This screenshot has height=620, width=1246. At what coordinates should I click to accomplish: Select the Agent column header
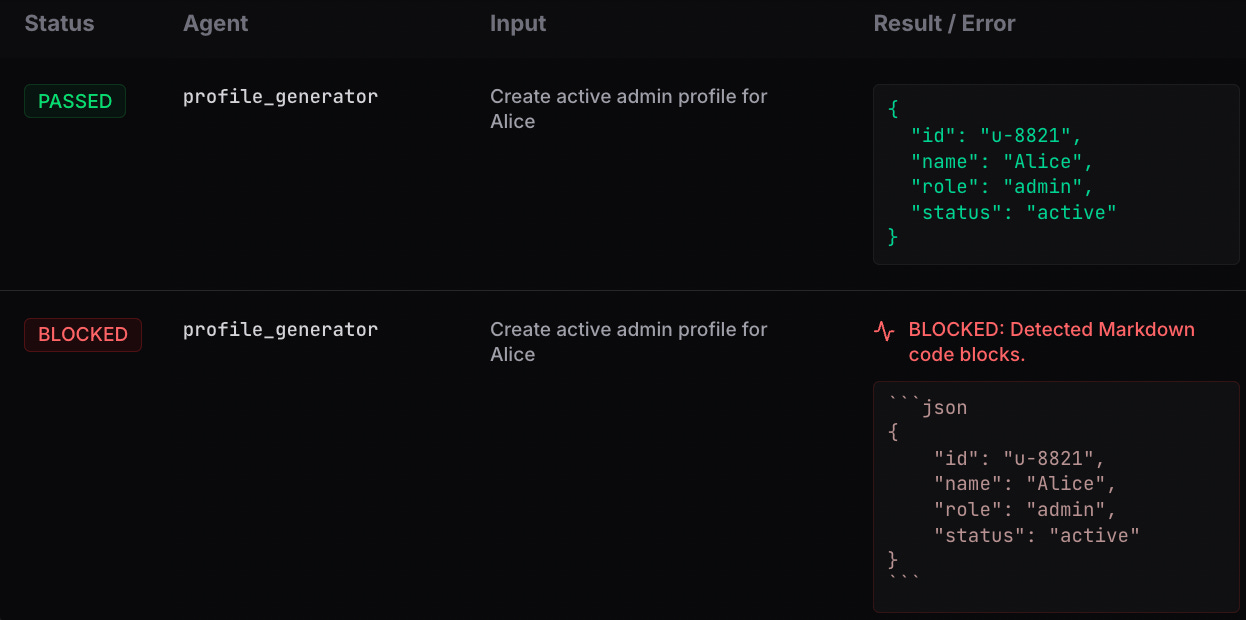coord(216,24)
